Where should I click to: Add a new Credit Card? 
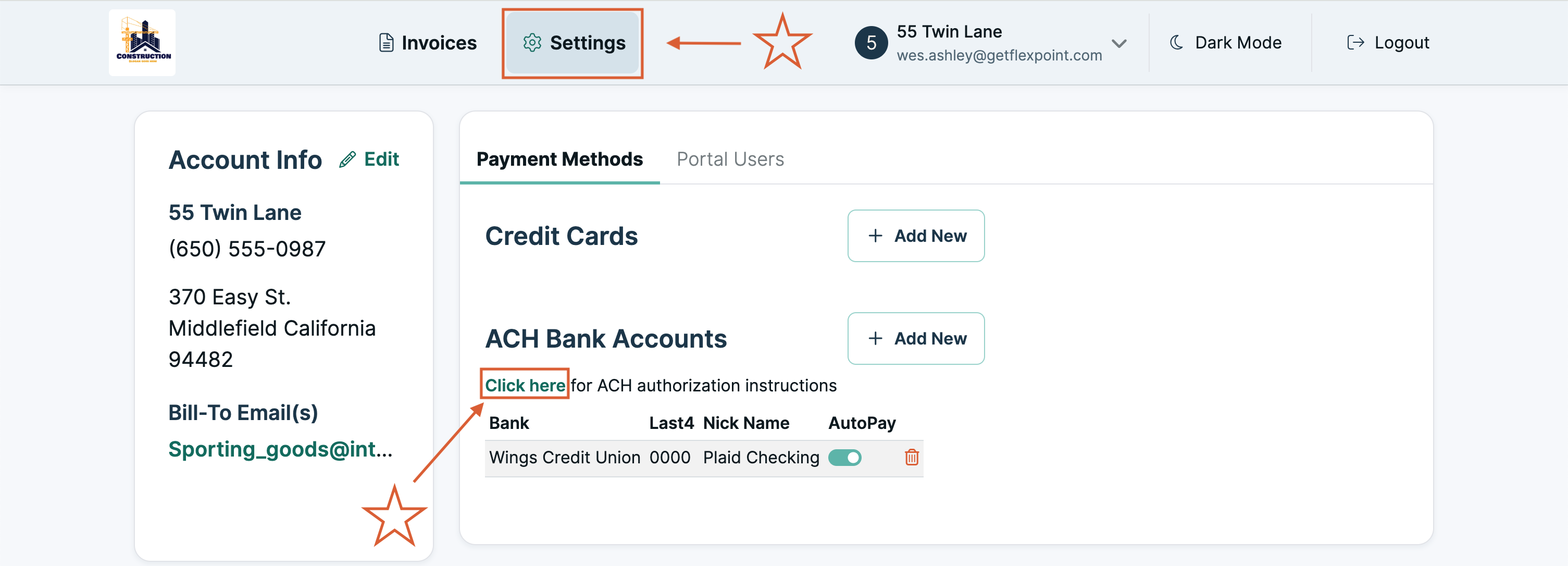pyautogui.click(x=915, y=236)
